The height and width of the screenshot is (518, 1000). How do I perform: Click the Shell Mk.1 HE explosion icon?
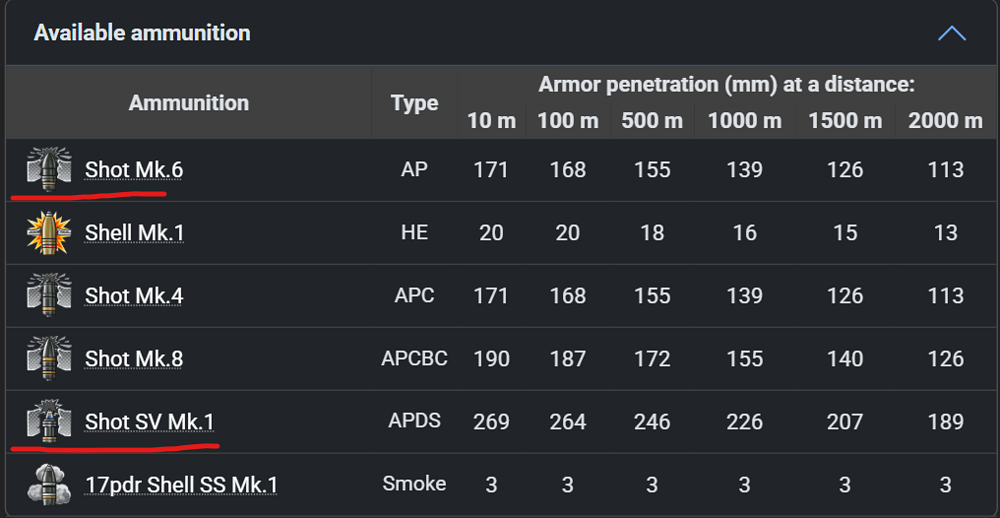pyautogui.click(x=49, y=232)
